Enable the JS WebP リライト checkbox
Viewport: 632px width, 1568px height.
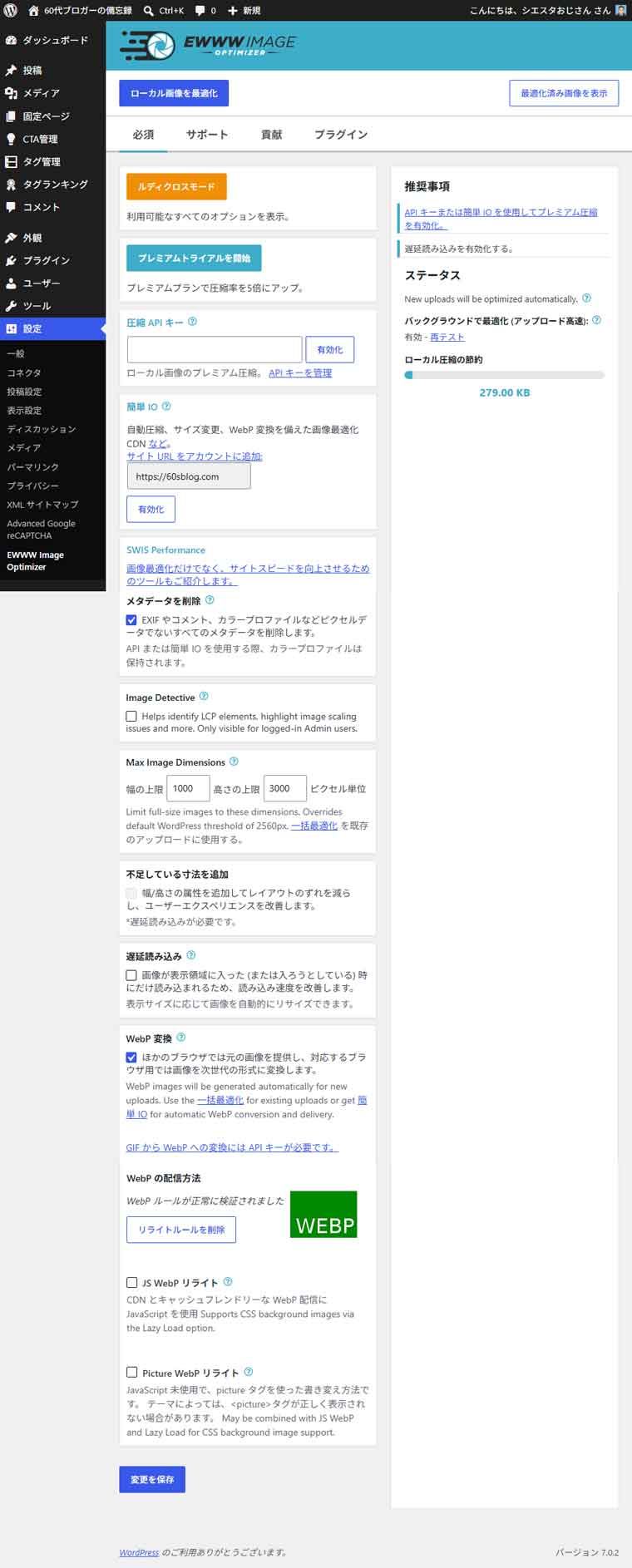[x=131, y=1283]
